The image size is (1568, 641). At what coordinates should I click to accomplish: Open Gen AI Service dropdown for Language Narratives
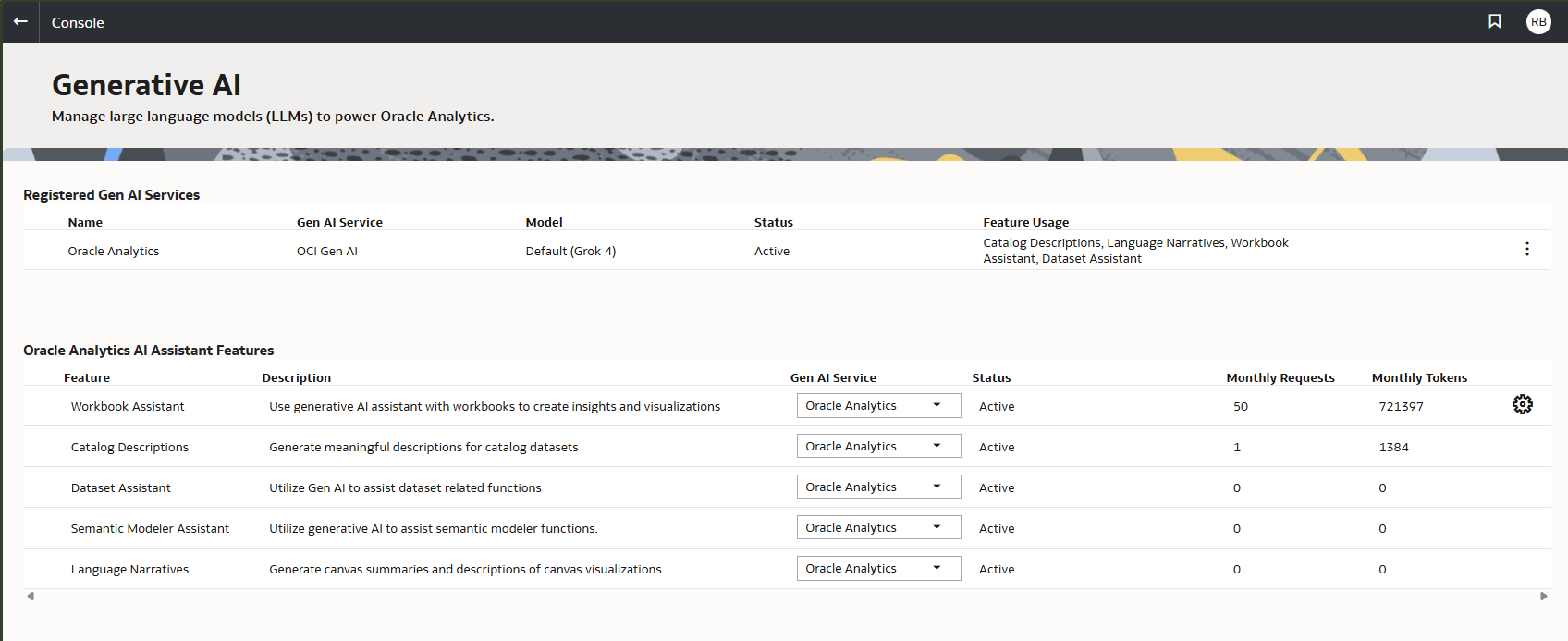click(x=879, y=569)
